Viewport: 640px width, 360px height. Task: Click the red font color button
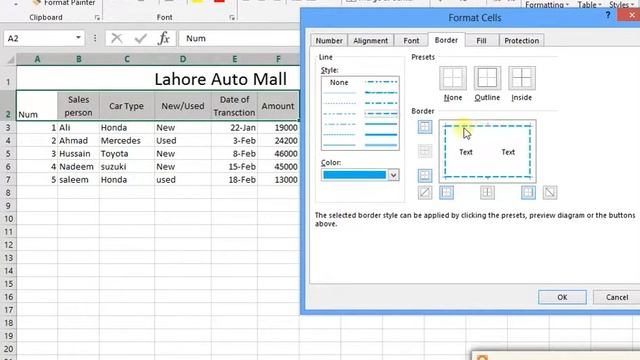tap(219, 2)
